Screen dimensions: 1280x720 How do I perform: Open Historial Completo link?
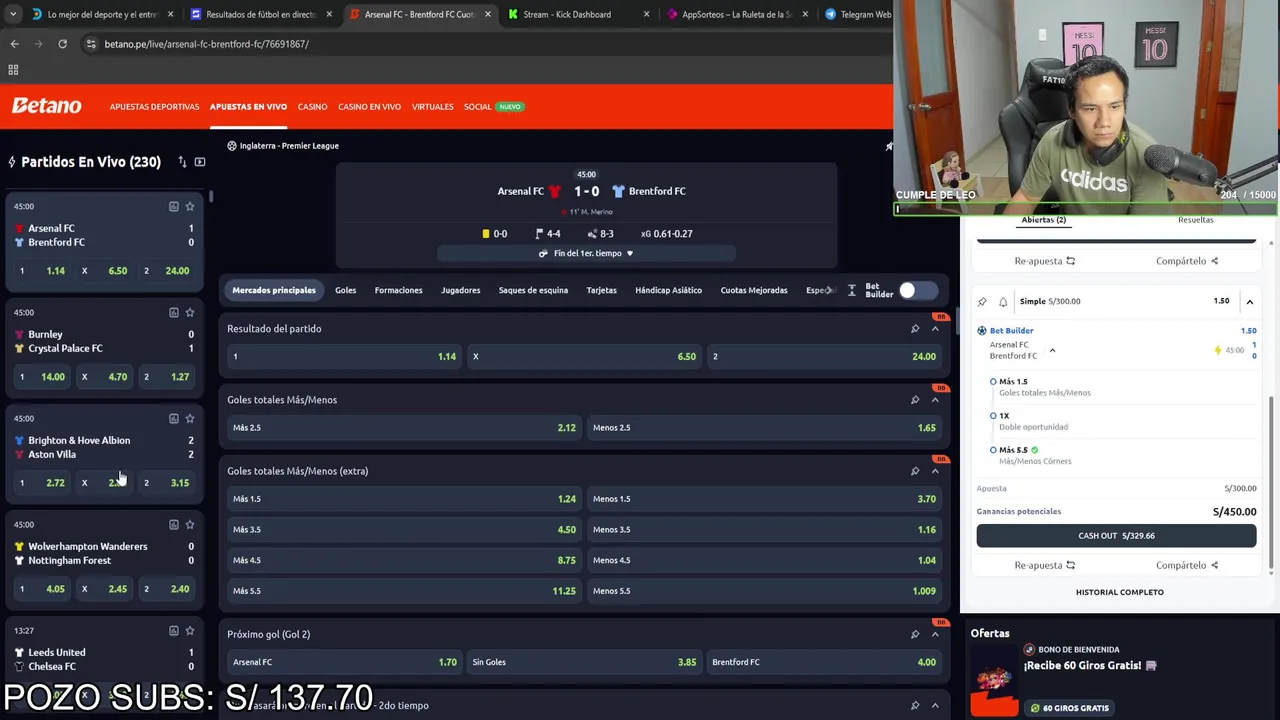coord(1119,592)
